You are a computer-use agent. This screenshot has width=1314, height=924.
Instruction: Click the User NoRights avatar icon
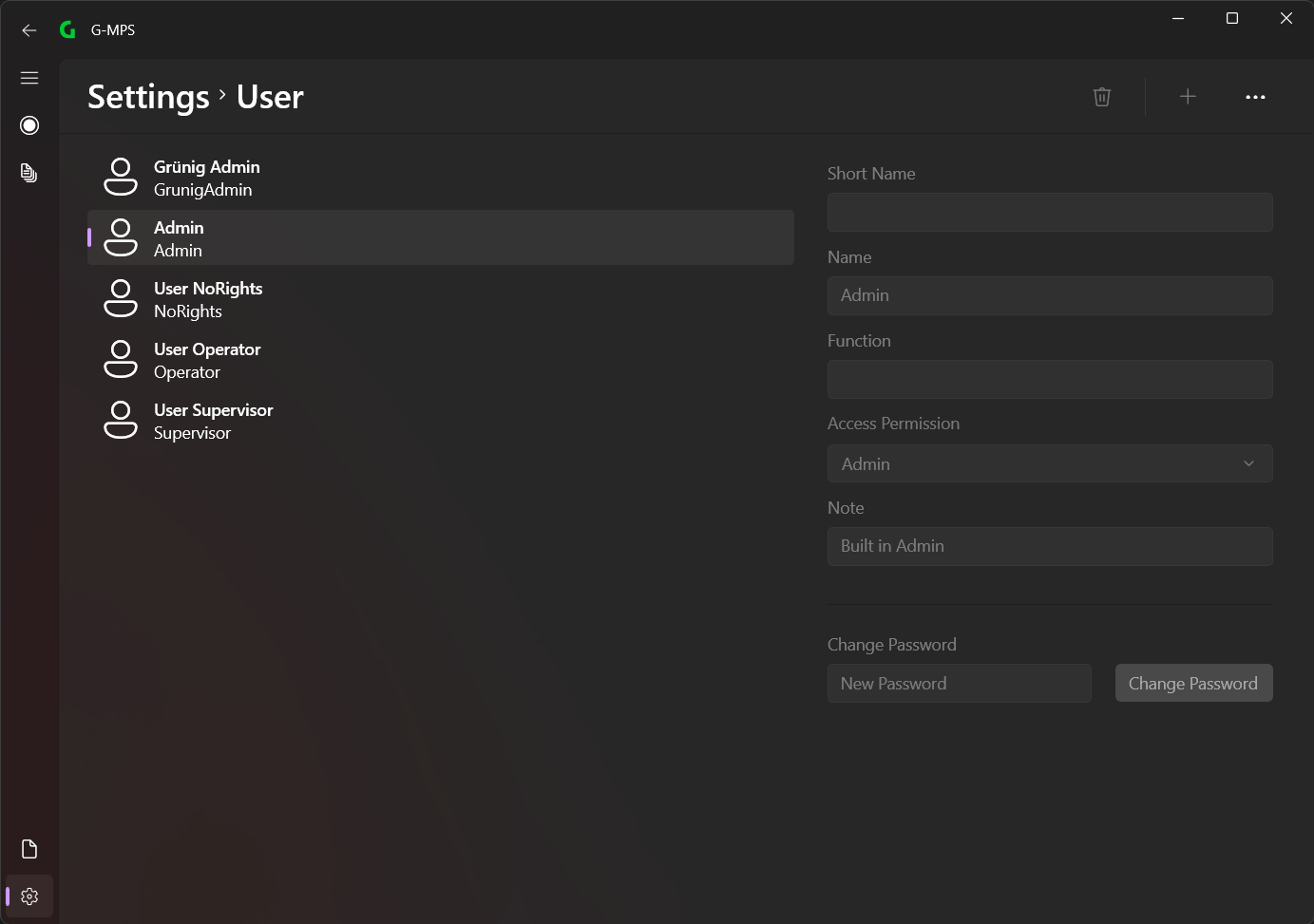pyautogui.click(x=121, y=299)
